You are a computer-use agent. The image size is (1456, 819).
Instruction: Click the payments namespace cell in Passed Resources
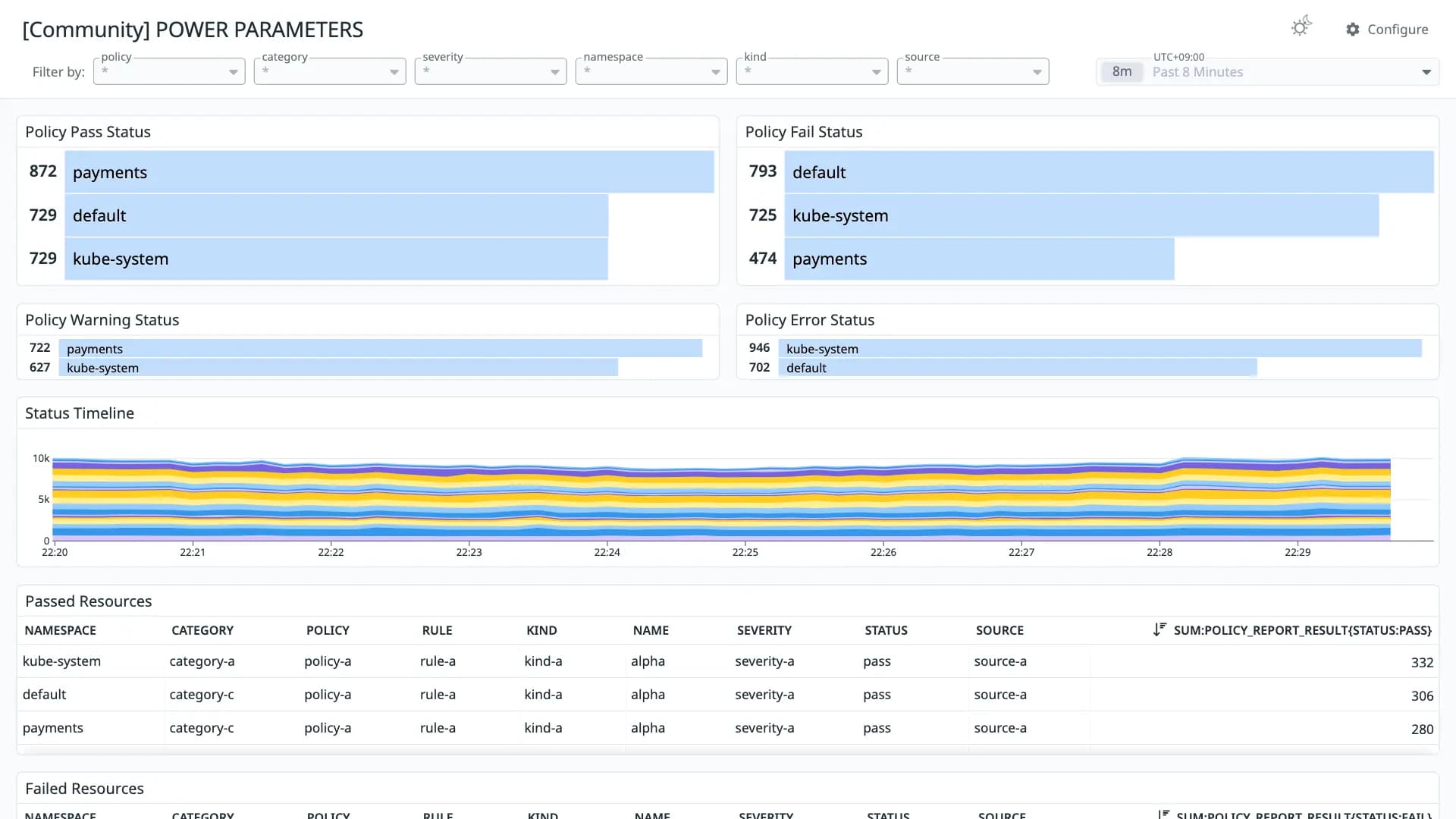(x=53, y=728)
